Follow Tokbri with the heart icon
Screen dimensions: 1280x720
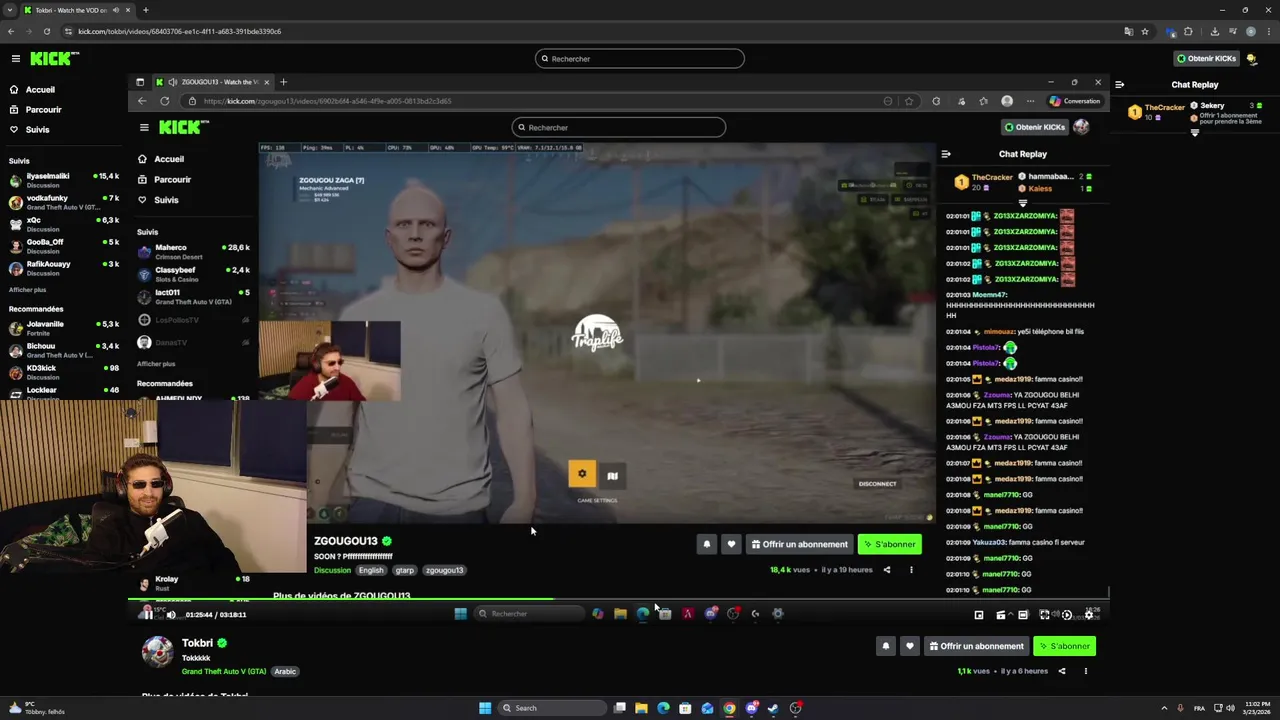pos(909,646)
